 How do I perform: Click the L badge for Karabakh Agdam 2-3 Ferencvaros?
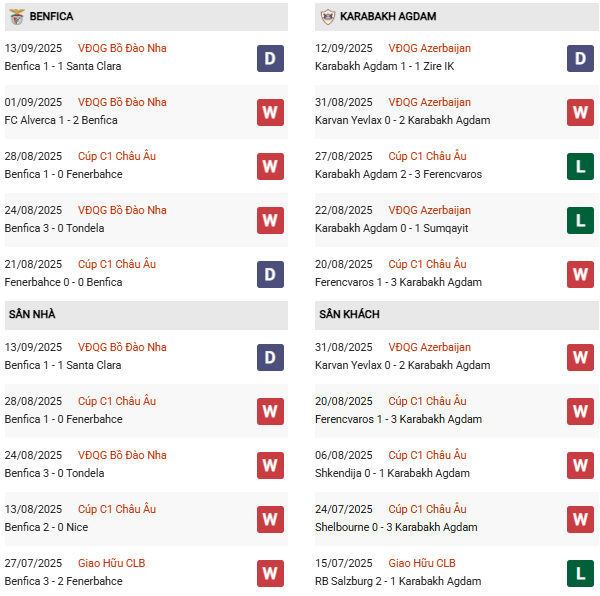[x=580, y=166]
